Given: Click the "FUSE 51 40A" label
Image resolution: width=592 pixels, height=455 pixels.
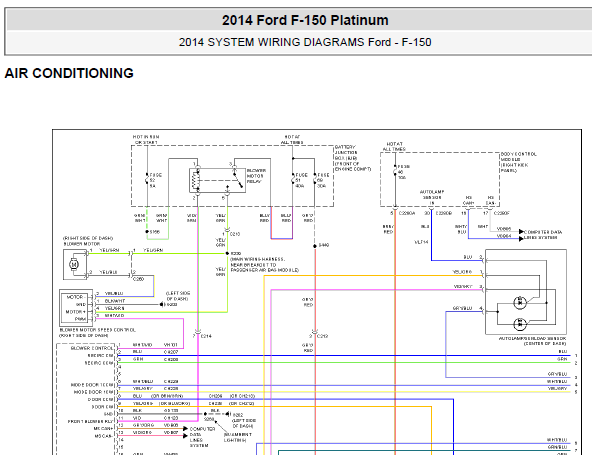Looking at the screenshot, I should pyautogui.click(x=301, y=180).
